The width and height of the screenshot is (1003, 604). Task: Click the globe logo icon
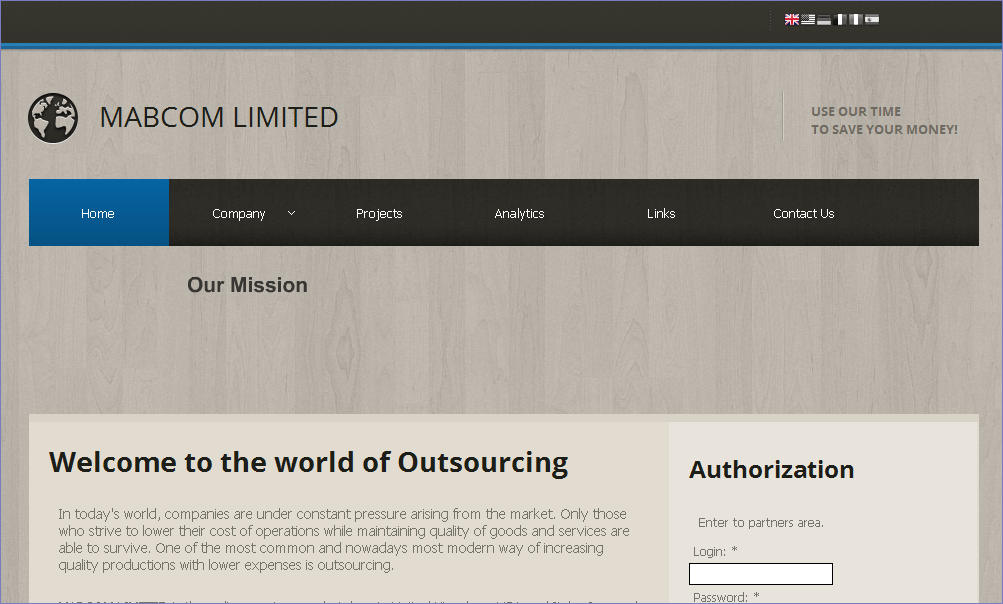[53, 118]
